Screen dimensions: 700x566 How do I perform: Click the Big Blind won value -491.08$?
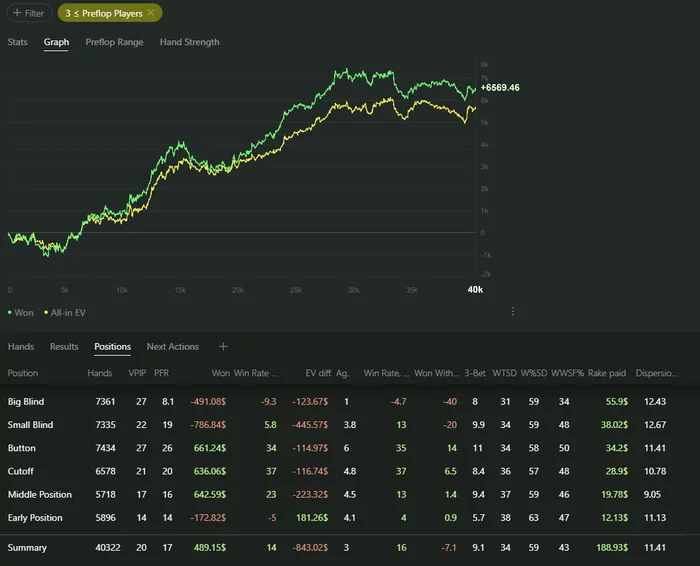(x=208, y=401)
